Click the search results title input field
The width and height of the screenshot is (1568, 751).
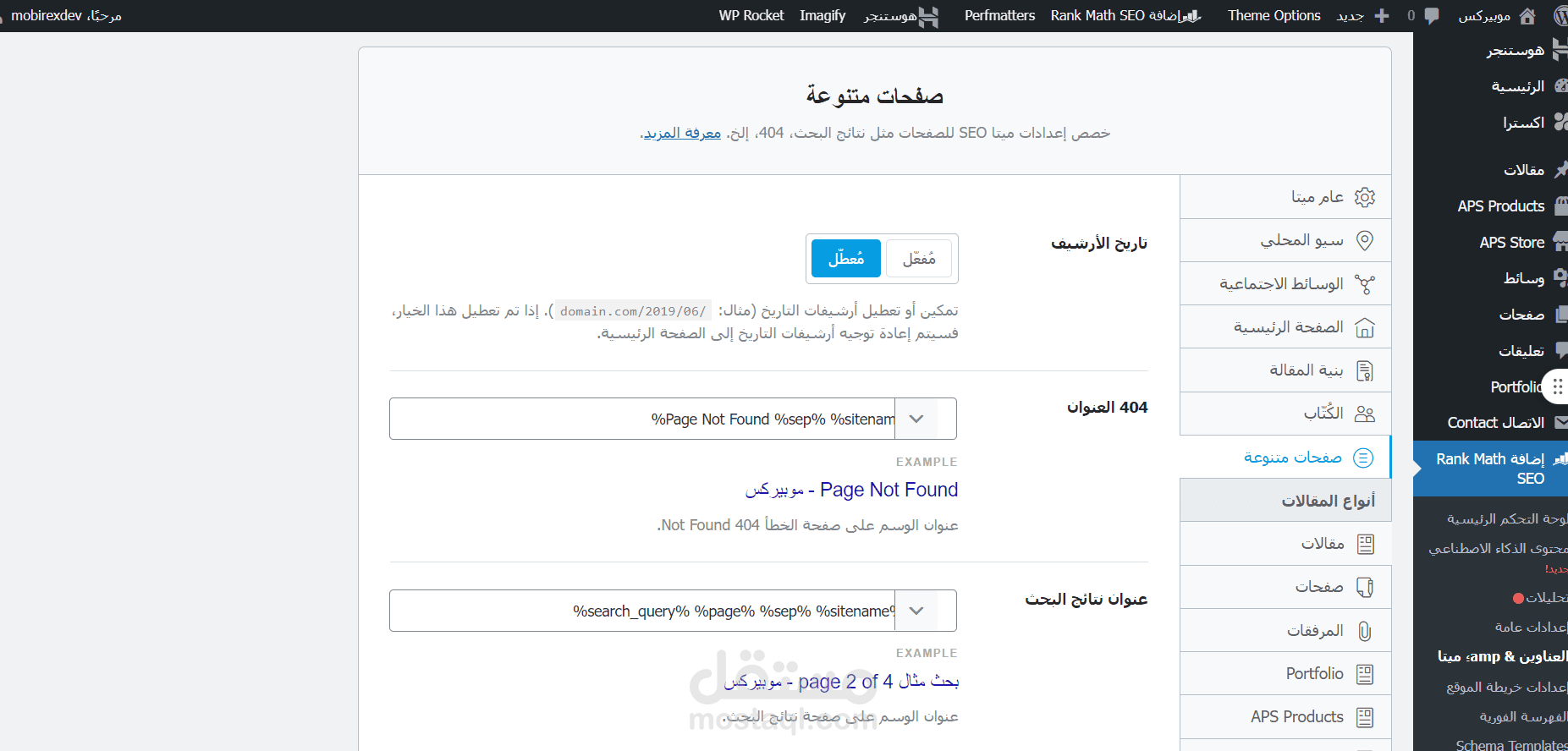(x=642, y=611)
